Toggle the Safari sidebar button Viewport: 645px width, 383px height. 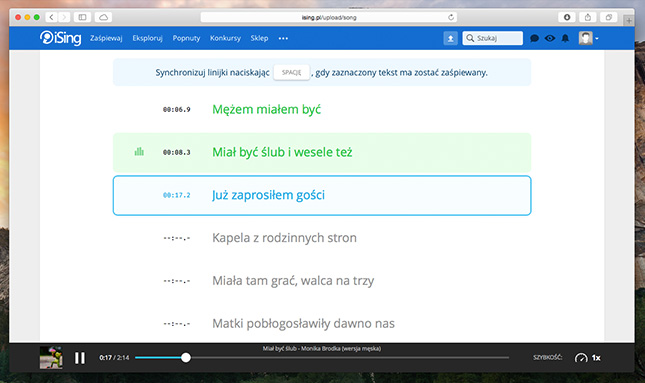pyautogui.click(x=82, y=17)
